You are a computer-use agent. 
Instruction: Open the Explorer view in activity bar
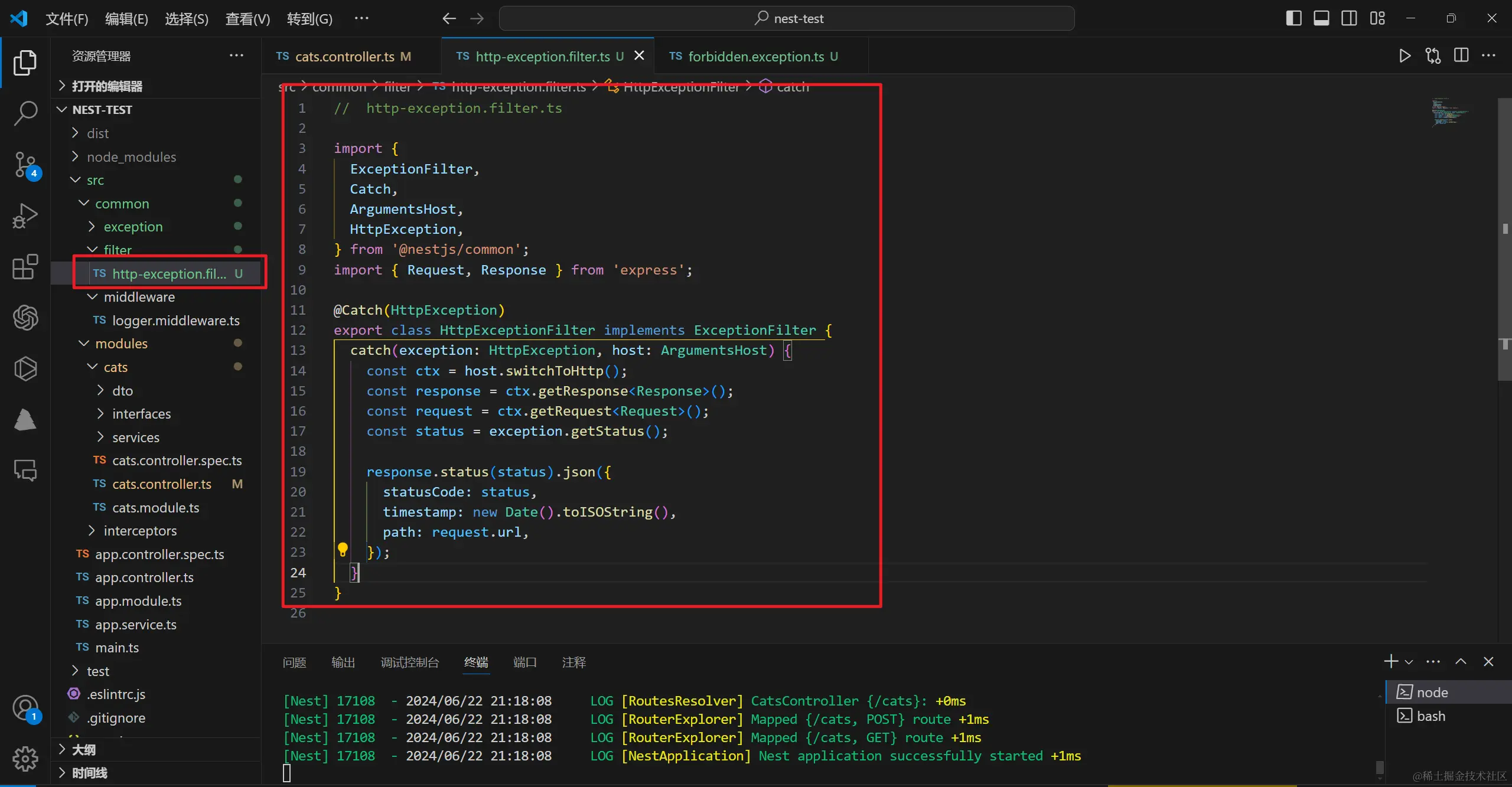click(x=25, y=63)
